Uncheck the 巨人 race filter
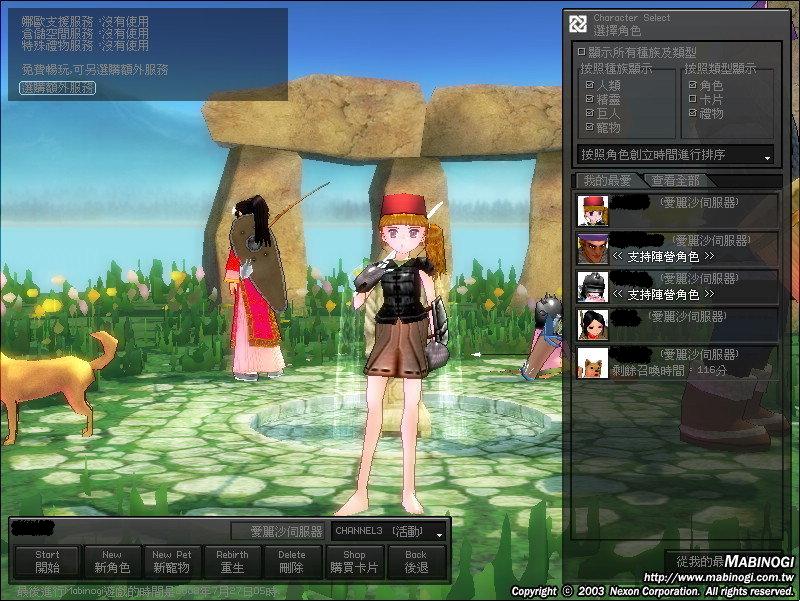The width and height of the screenshot is (800, 601). 590,114
